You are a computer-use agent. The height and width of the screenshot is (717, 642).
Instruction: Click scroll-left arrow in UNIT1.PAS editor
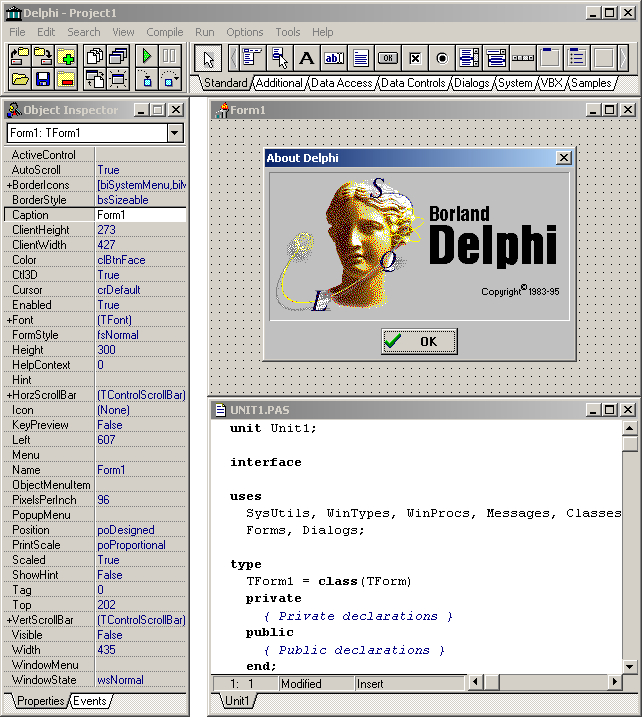(476, 682)
